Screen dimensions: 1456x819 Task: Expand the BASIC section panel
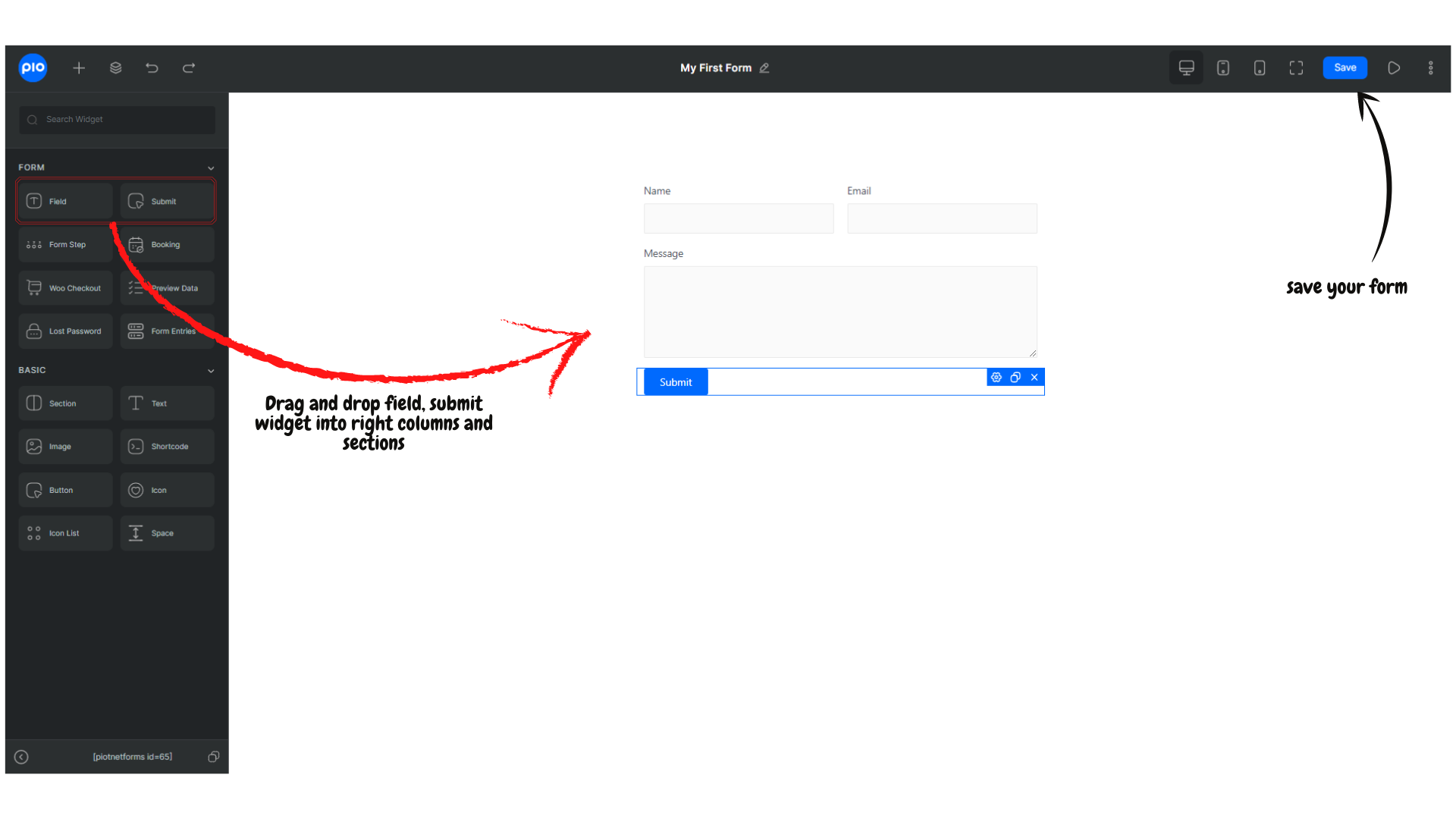tap(210, 370)
